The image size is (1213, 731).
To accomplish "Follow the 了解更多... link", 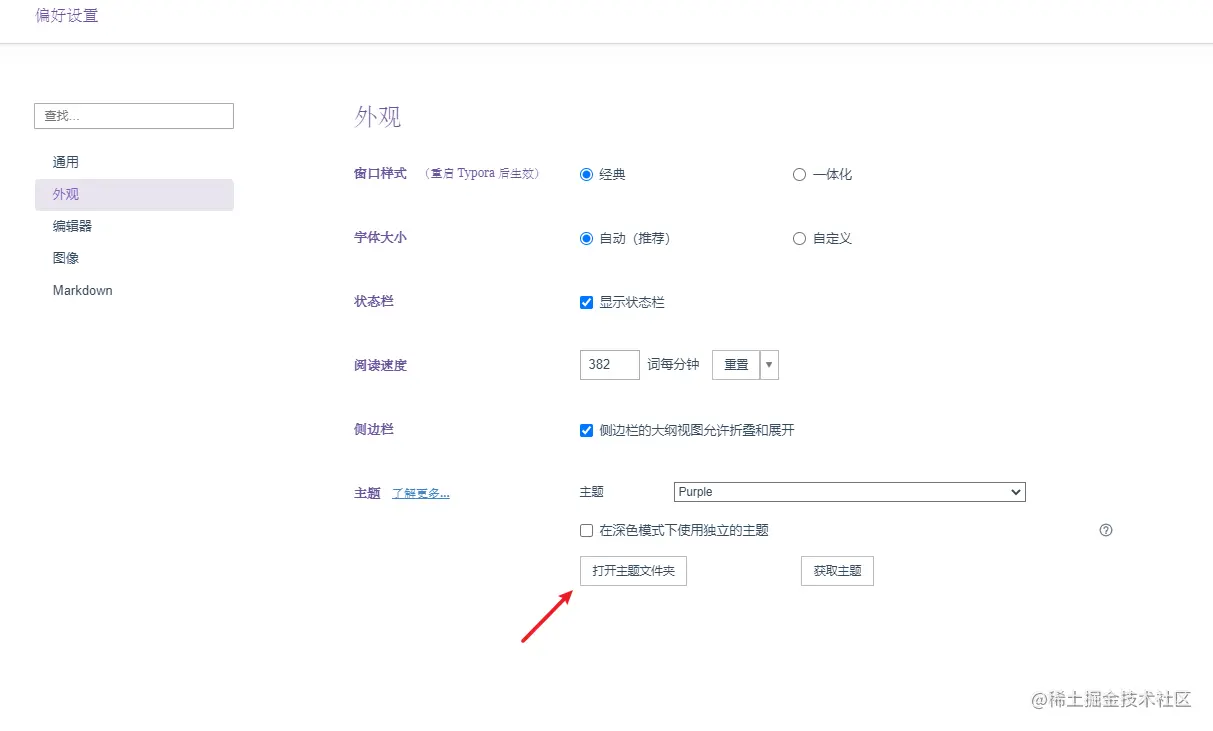I will point(420,493).
